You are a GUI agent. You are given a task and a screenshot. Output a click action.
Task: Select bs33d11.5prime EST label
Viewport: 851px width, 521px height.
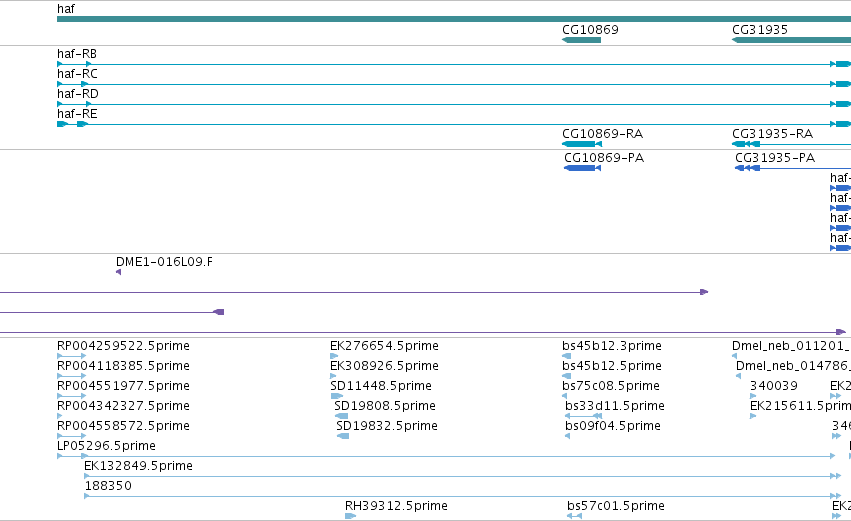point(614,406)
